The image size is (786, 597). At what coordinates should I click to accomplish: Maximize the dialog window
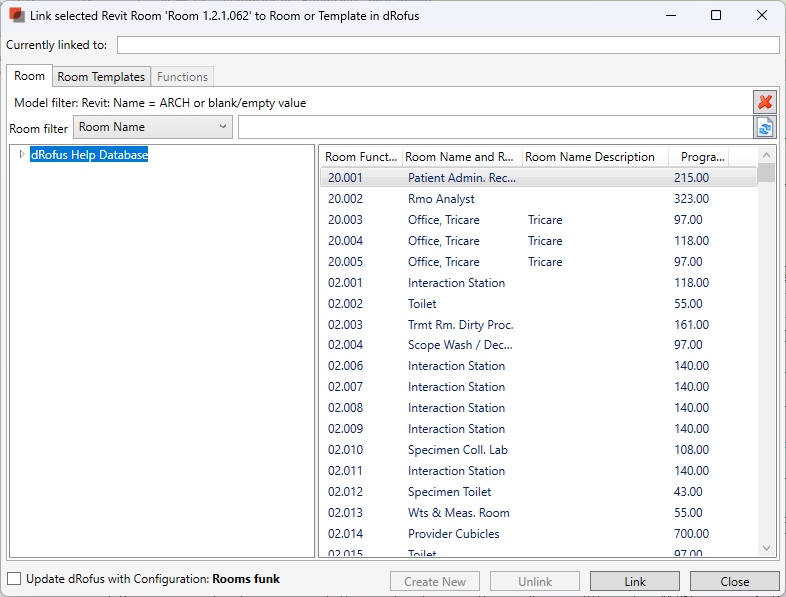(x=716, y=15)
